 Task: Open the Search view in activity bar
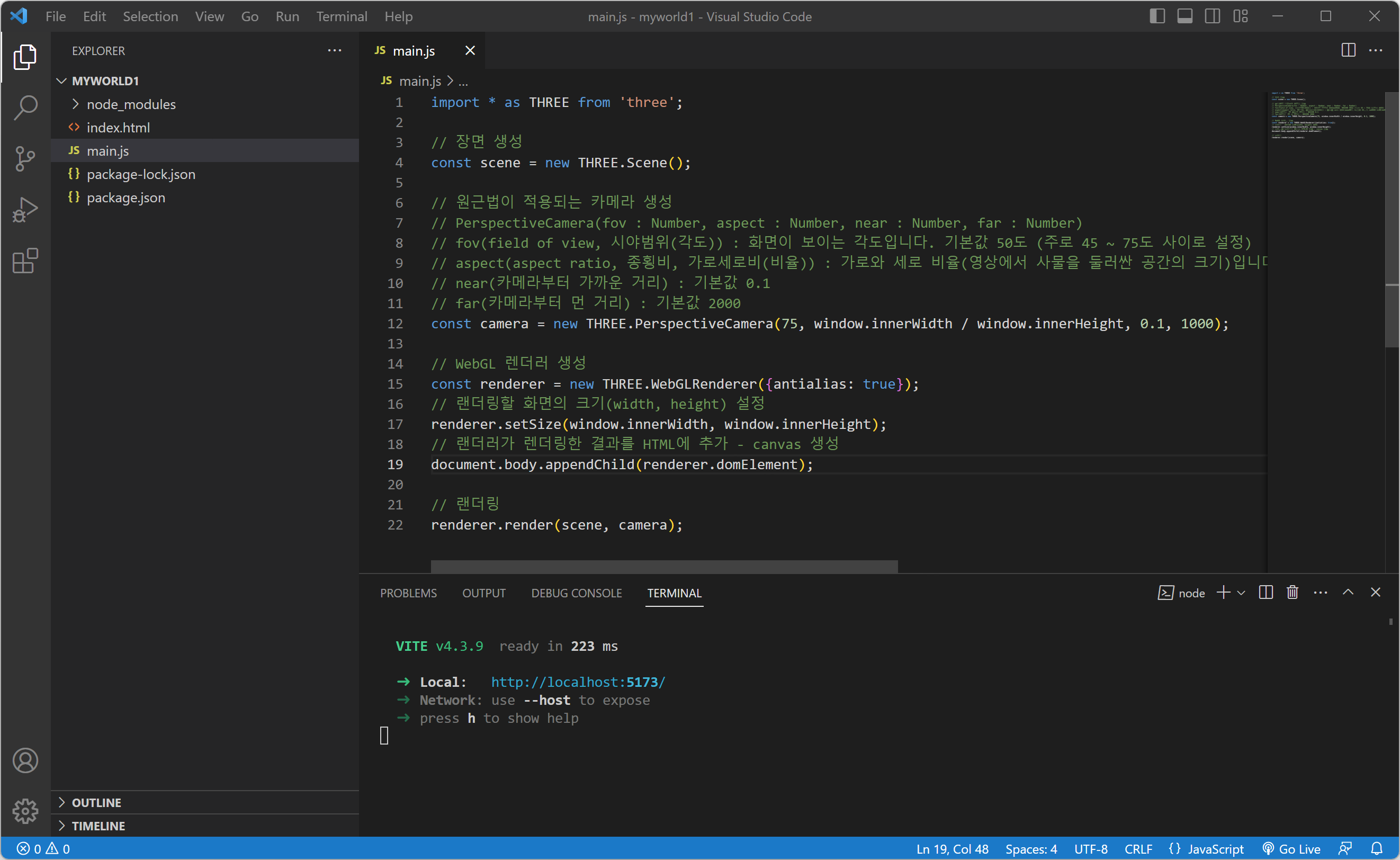pyautogui.click(x=25, y=107)
